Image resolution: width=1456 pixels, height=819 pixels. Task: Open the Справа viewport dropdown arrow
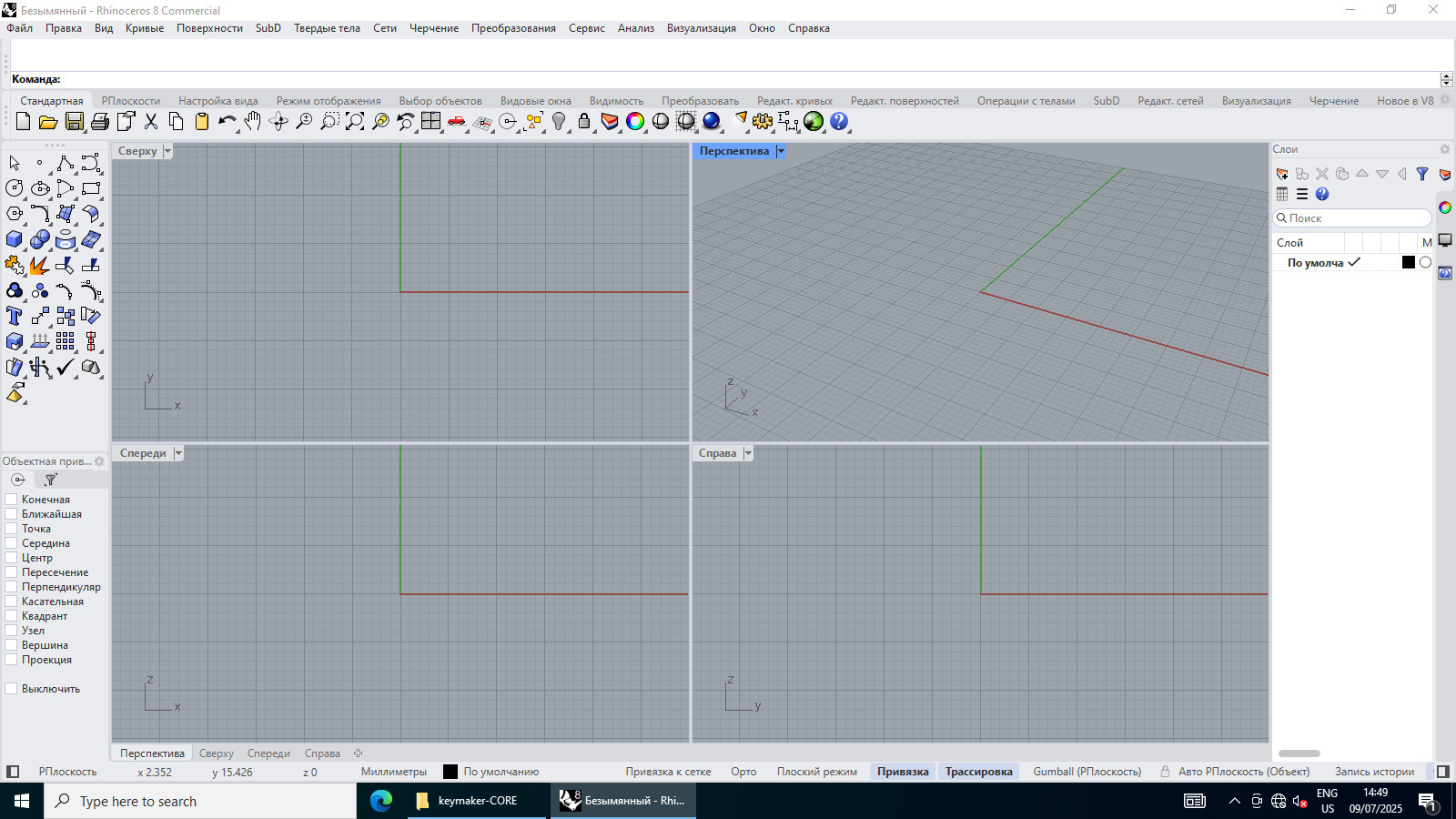[x=748, y=453]
